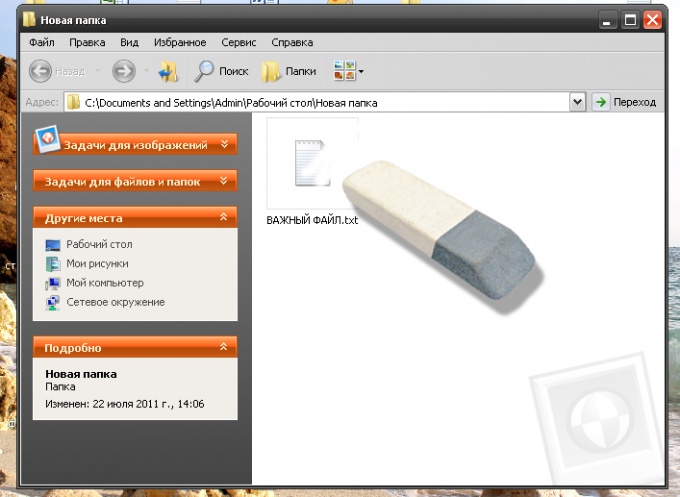Viewport: 680px width, 497px height.
Task: Click the Переход go button
Action: 625,102
